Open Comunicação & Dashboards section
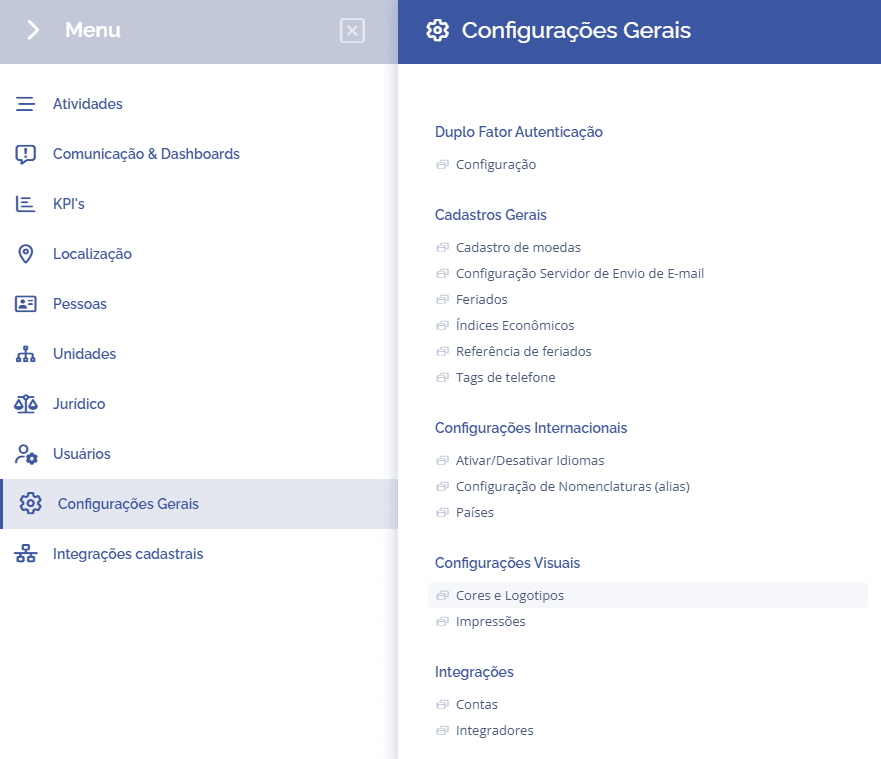The height and width of the screenshot is (759, 881). (x=146, y=154)
